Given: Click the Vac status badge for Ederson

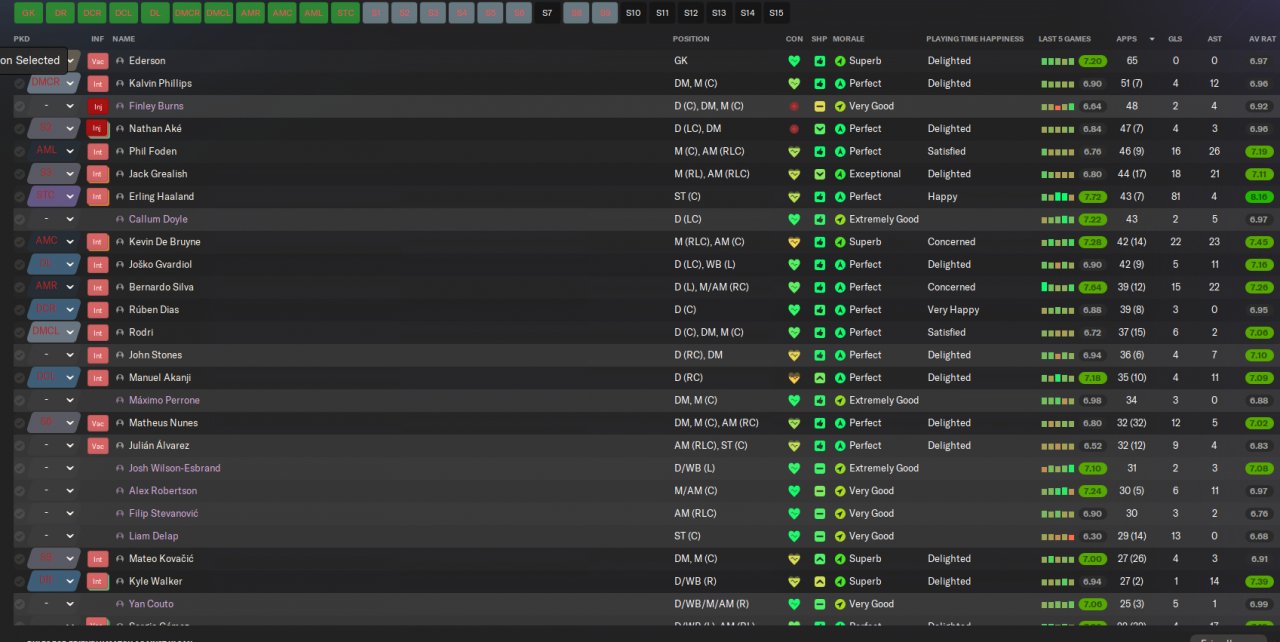Looking at the screenshot, I should click(x=98, y=61).
